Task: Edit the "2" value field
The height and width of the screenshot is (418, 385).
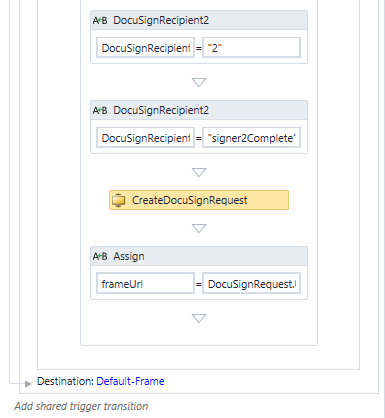Action: tap(252, 48)
